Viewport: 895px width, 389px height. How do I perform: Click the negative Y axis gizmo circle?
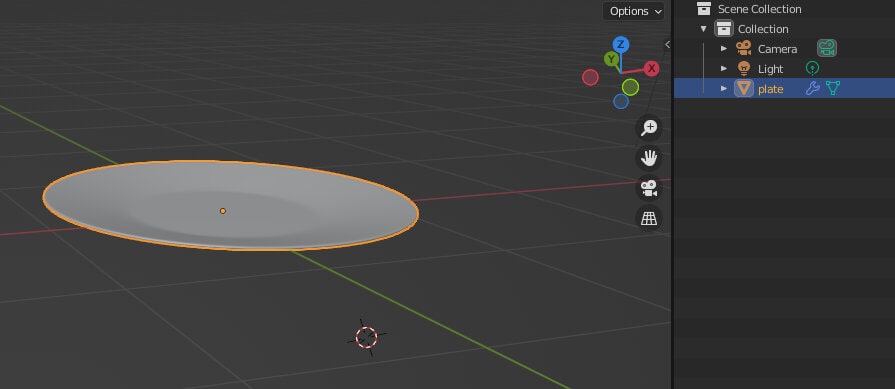click(630, 87)
